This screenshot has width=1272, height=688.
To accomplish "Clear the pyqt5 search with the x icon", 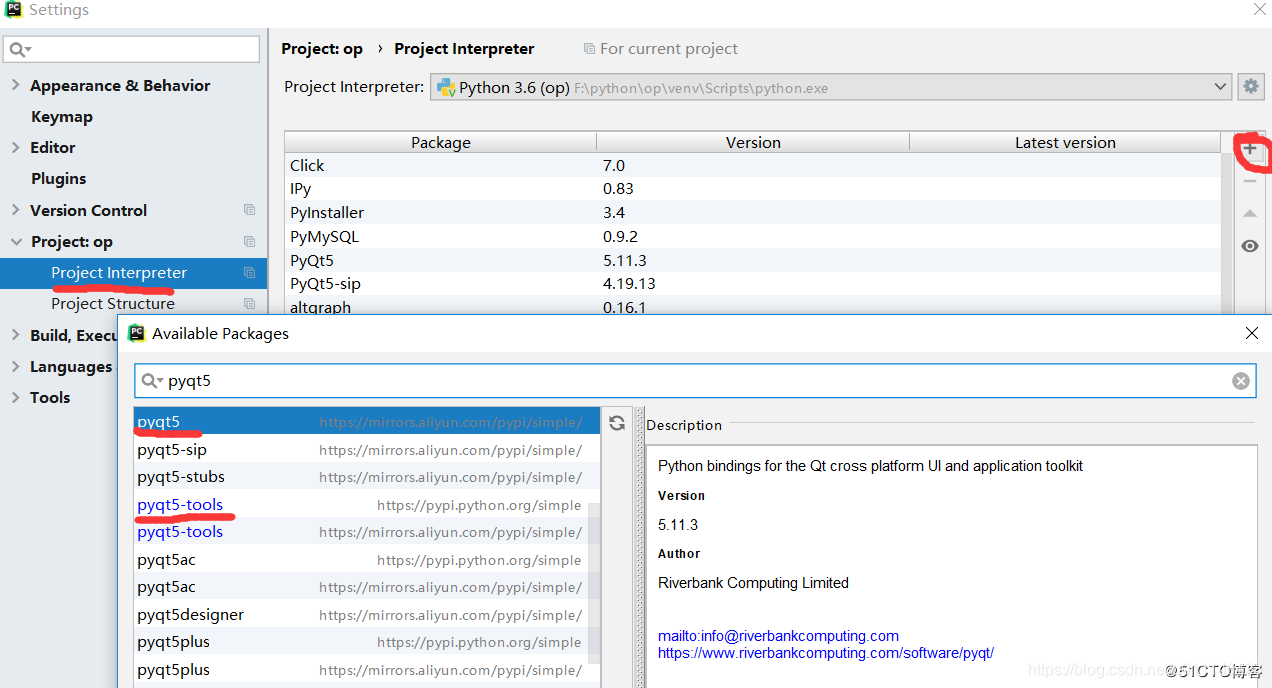I will (1240, 380).
